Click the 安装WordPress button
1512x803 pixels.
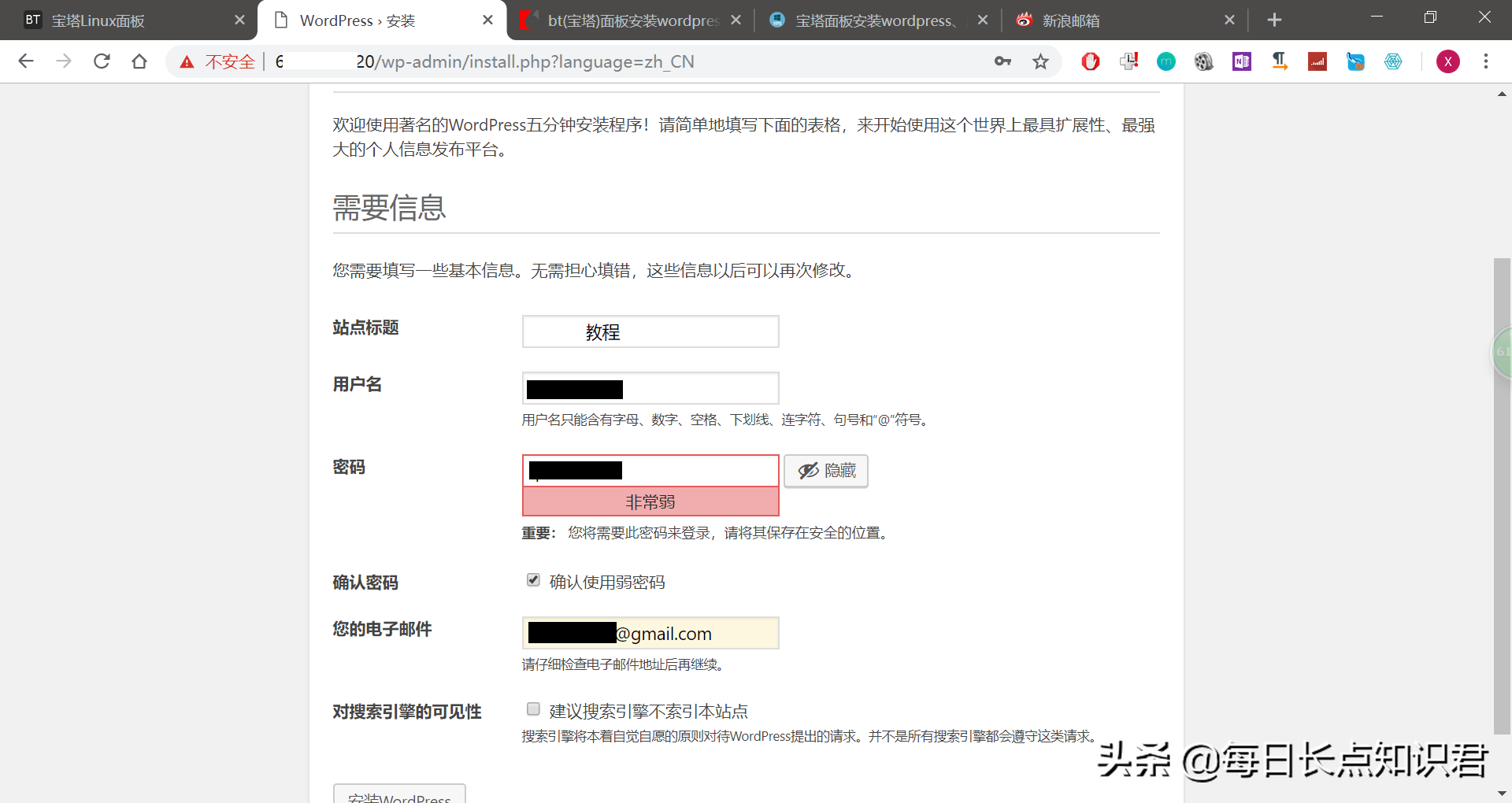(399, 794)
